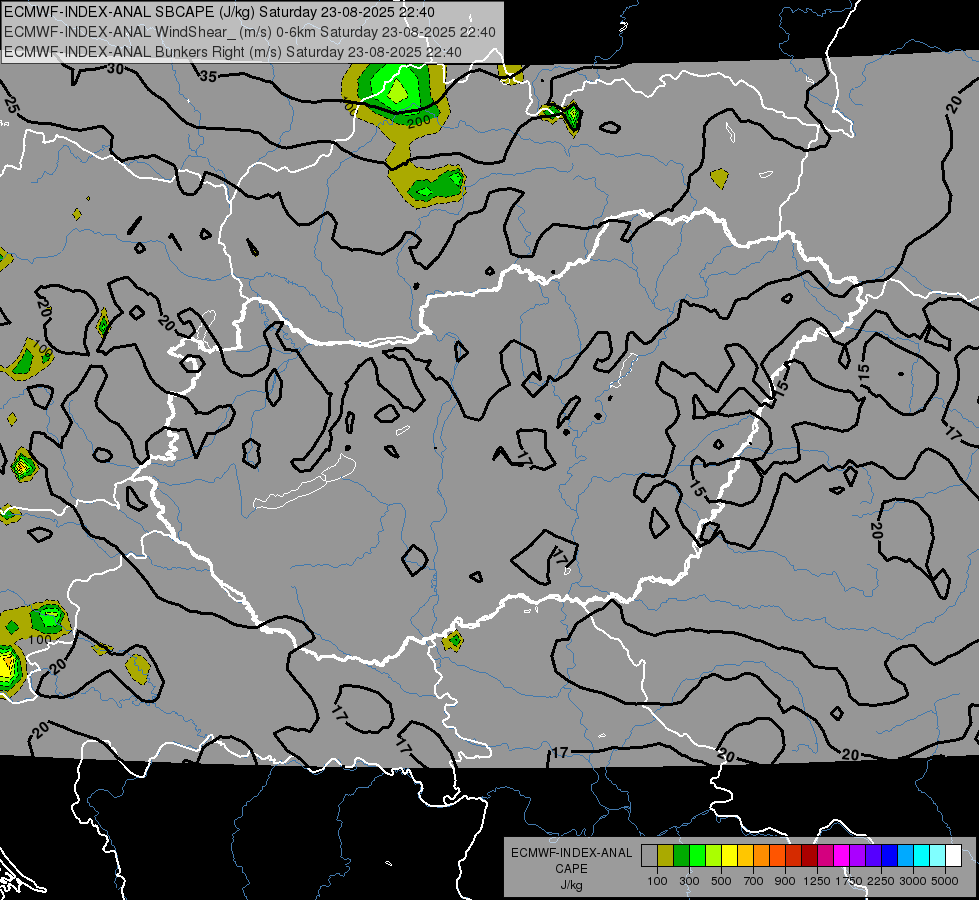The width and height of the screenshot is (979, 900).
Task: Click the WindShear 0-6km title line
Action: click(x=250, y=32)
